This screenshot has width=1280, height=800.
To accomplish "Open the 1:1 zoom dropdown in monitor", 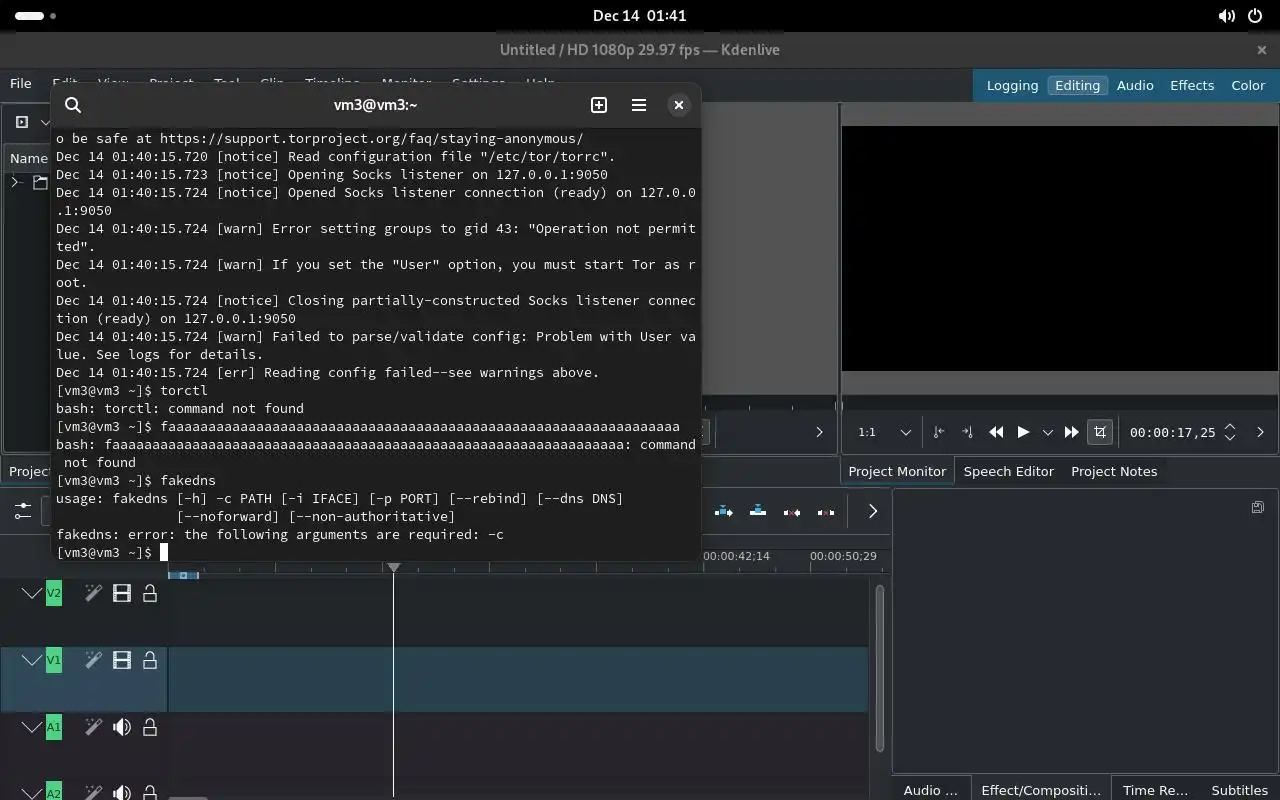I will [885, 432].
